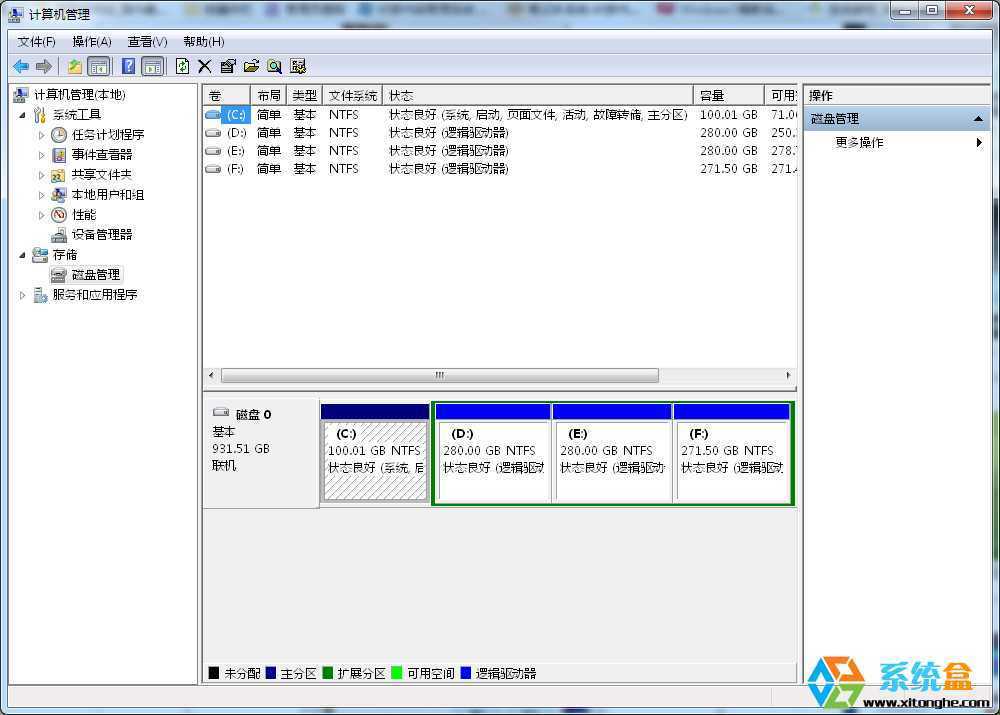Collapse the 系统工具 tree node

23,115
